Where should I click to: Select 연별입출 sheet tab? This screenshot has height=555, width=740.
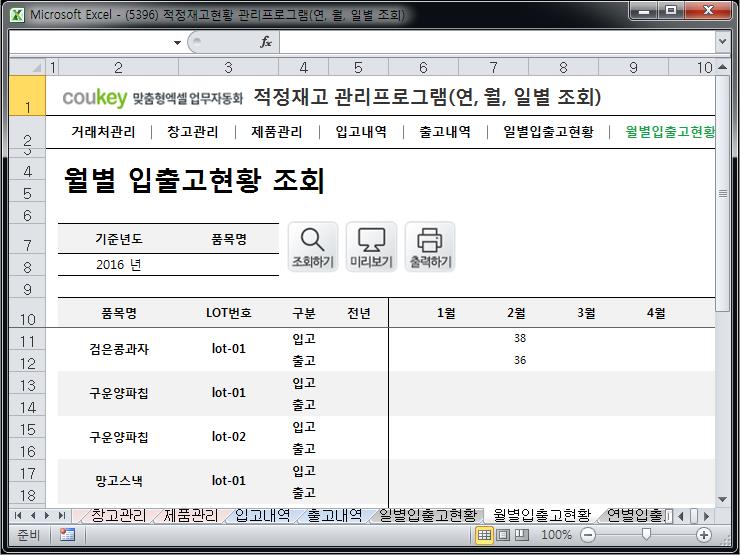[x=634, y=515]
